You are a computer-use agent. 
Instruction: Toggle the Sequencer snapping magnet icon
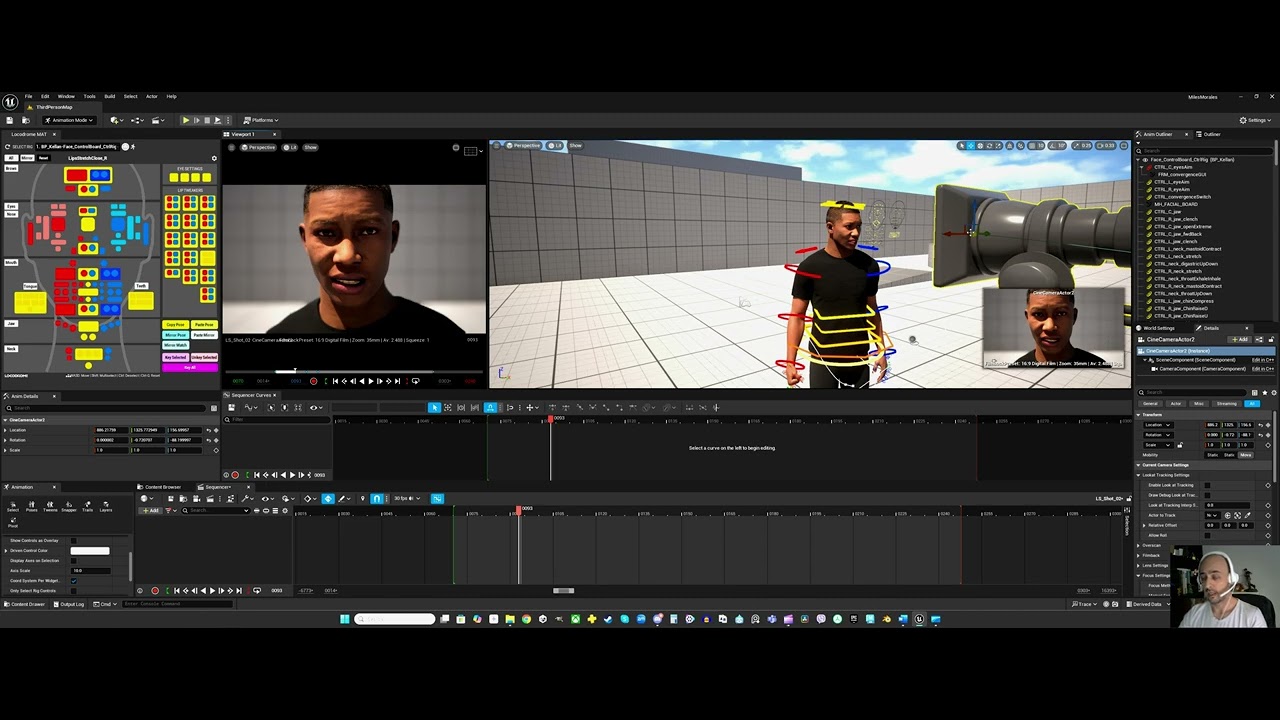tap(377, 499)
